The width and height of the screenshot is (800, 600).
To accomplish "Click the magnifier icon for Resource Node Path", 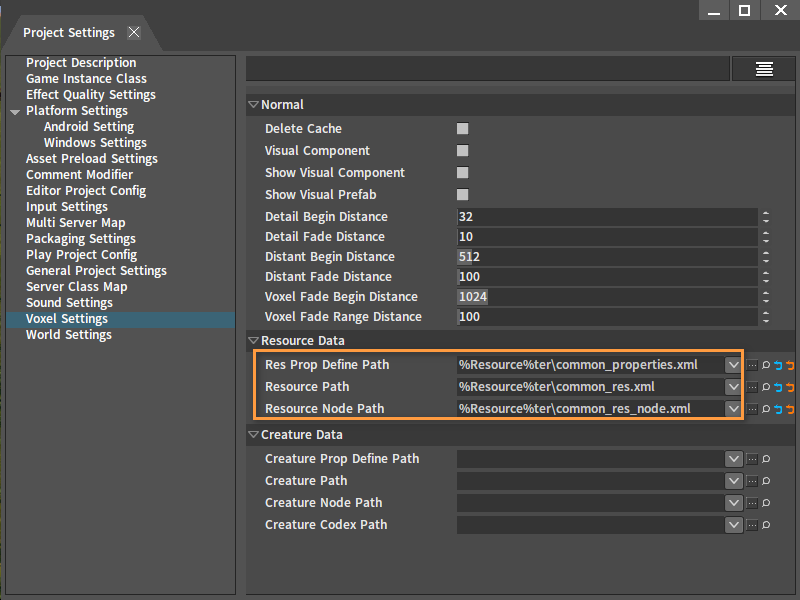I will pyautogui.click(x=766, y=409).
